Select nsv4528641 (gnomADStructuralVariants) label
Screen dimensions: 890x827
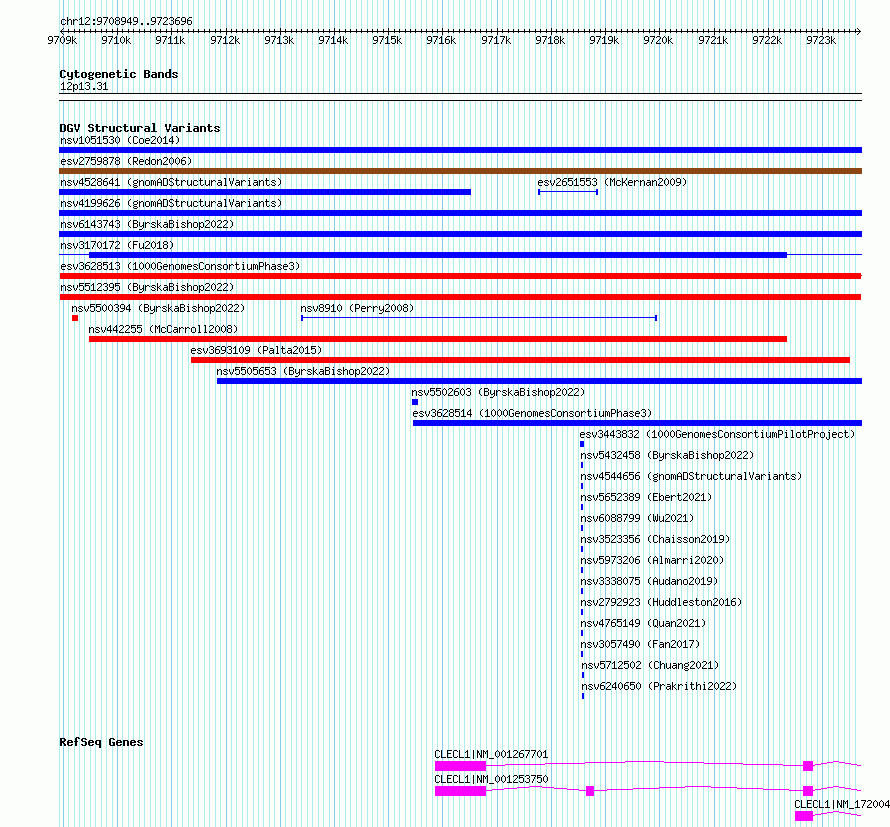(x=171, y=182)
